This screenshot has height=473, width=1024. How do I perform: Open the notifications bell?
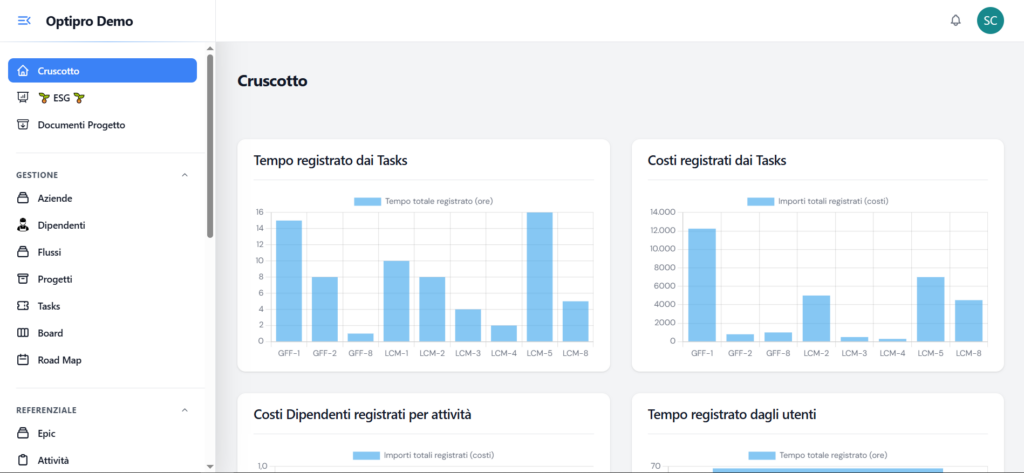[955, 21]
